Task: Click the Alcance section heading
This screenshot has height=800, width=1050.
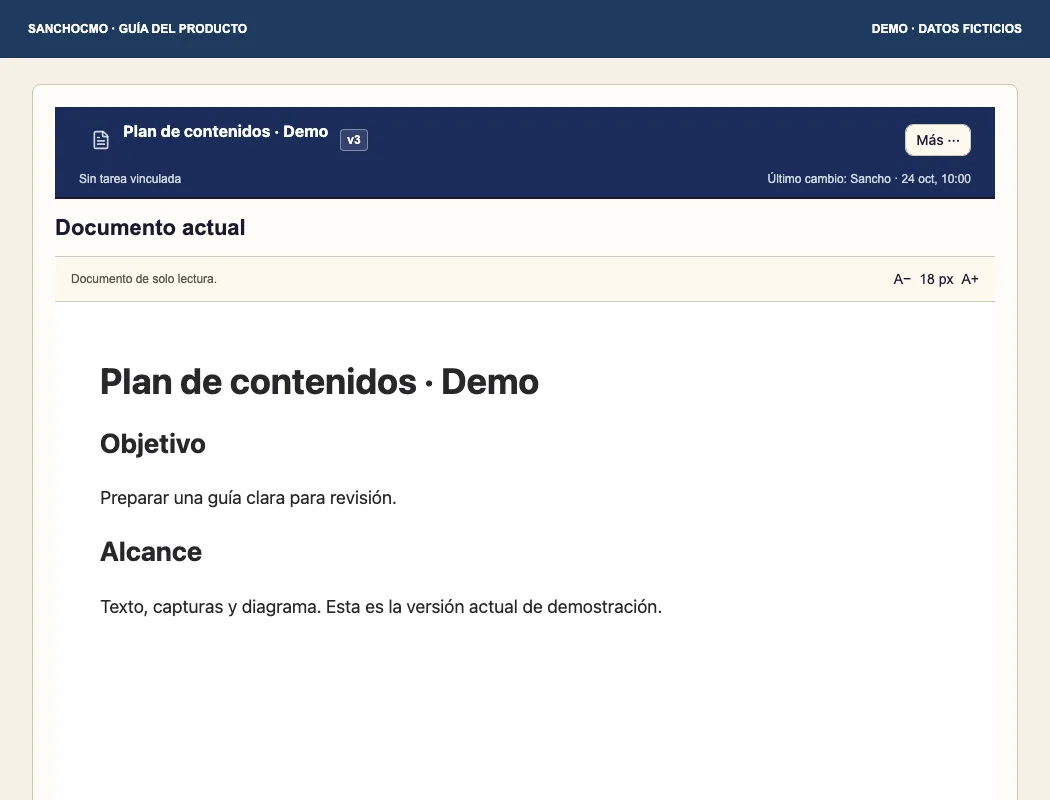Action: (151, 552)
